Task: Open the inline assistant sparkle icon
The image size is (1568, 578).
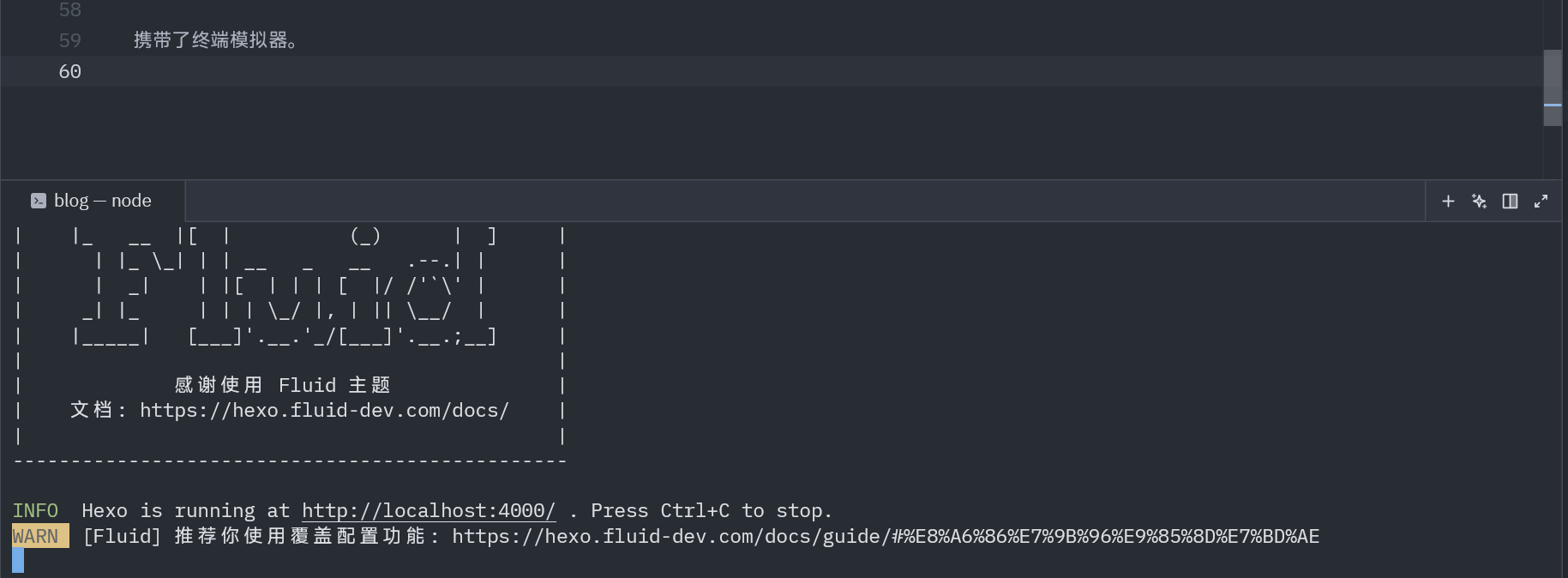Action: [1479, 201]
